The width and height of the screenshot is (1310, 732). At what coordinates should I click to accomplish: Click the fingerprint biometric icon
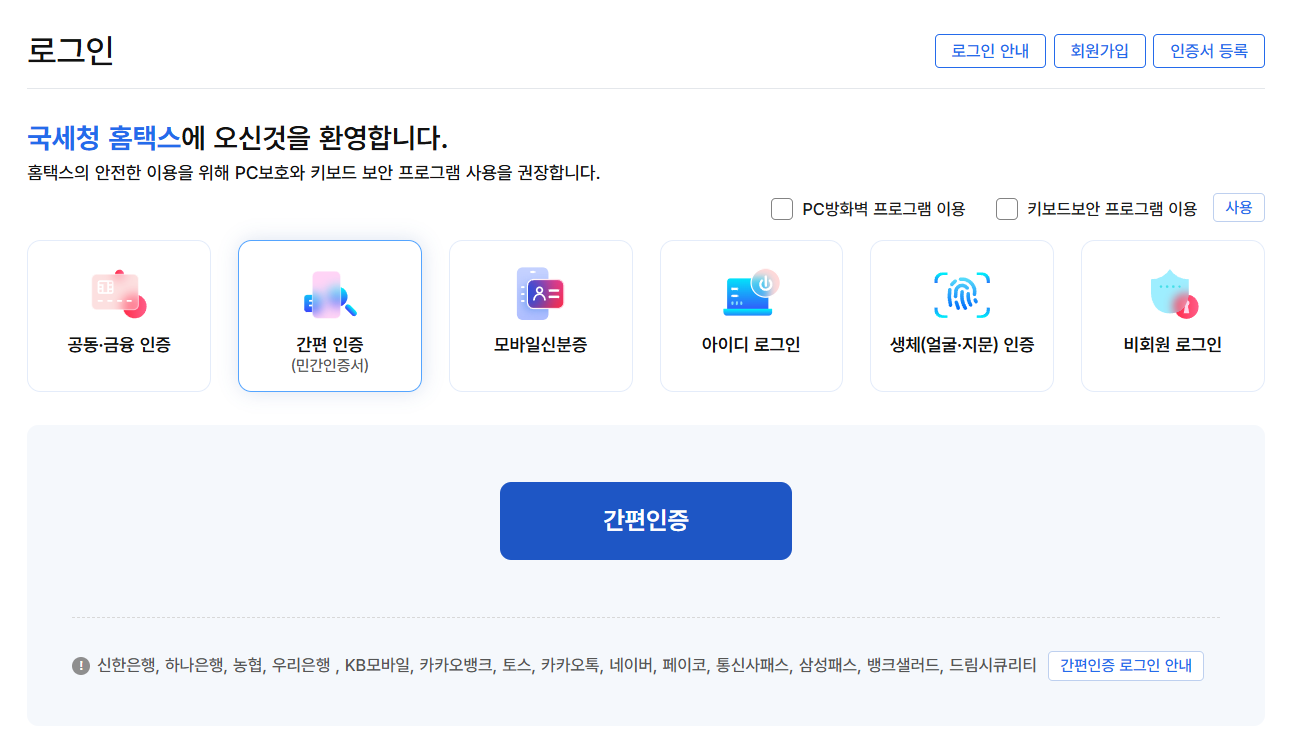coord(962,294)
